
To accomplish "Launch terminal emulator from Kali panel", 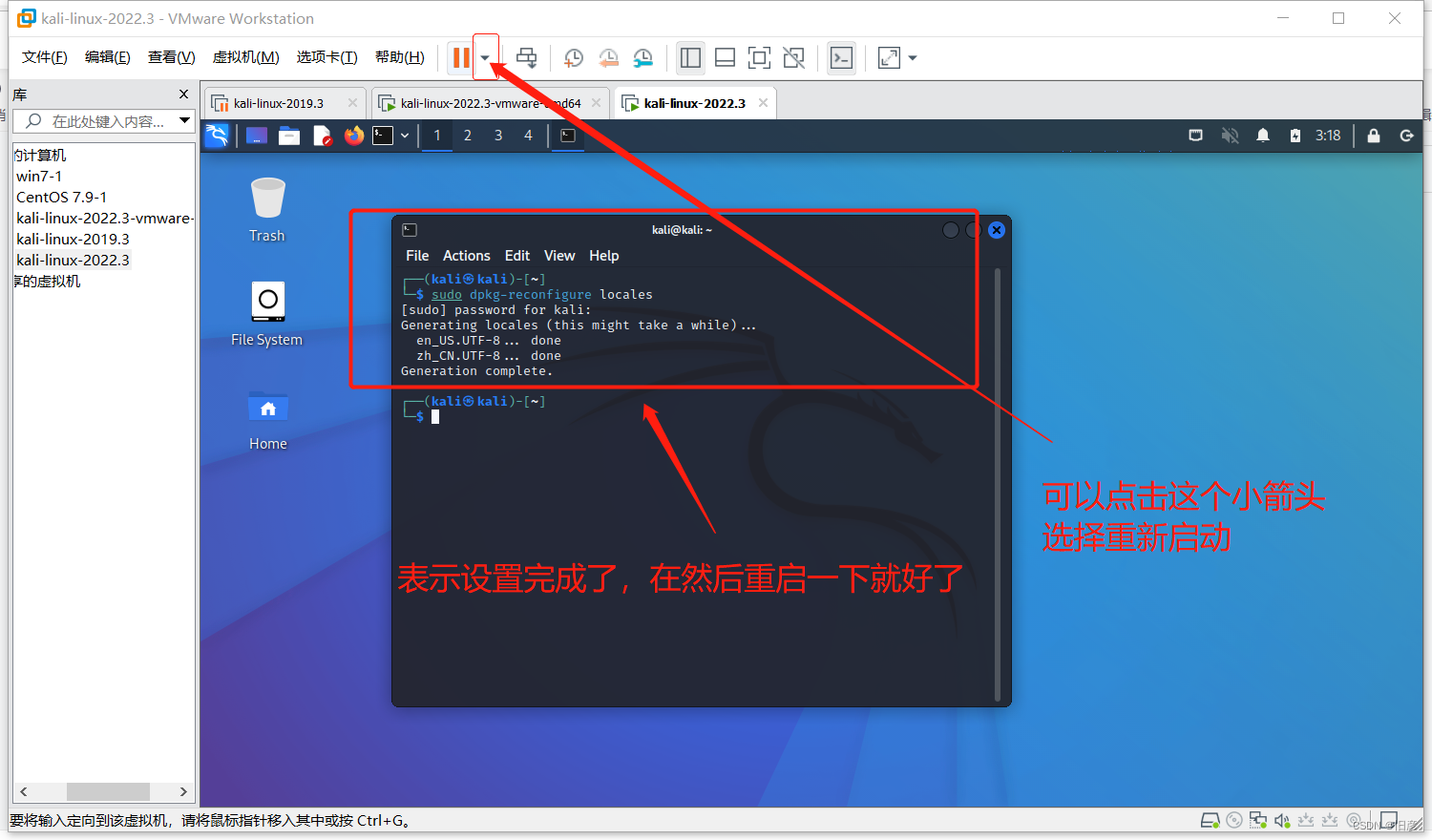I will (383, 136).
